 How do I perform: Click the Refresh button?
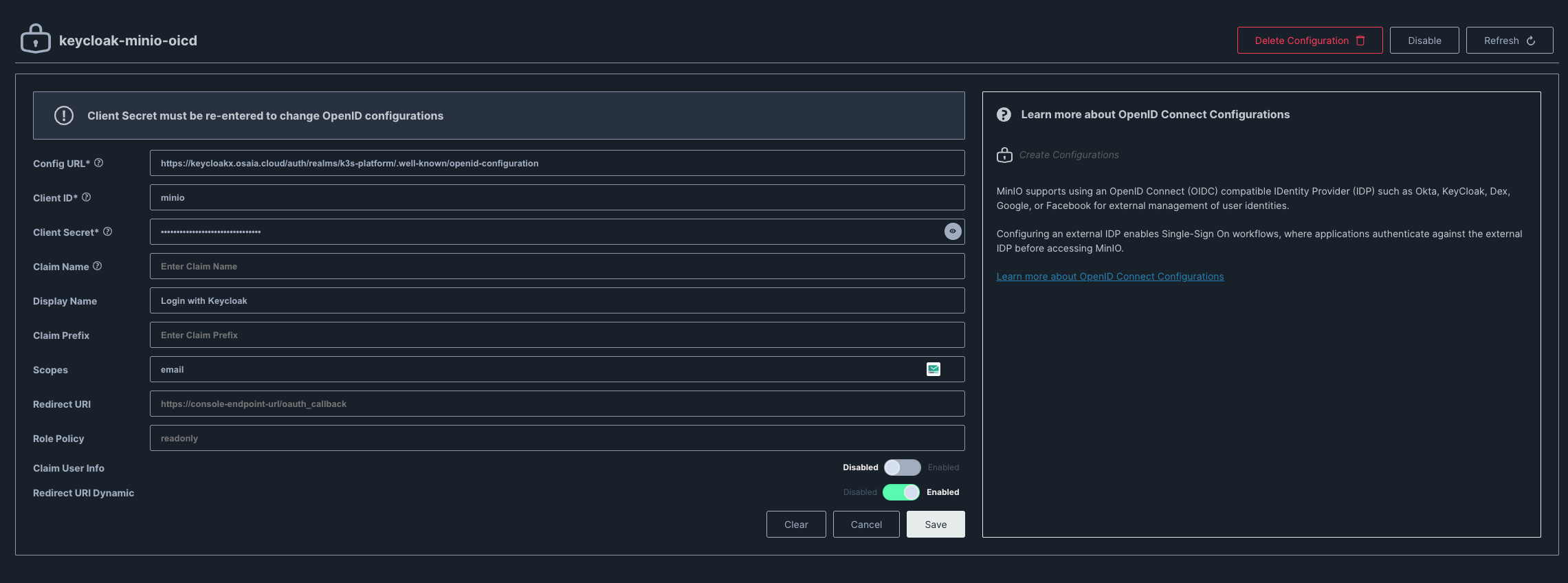pos(1509,41)
